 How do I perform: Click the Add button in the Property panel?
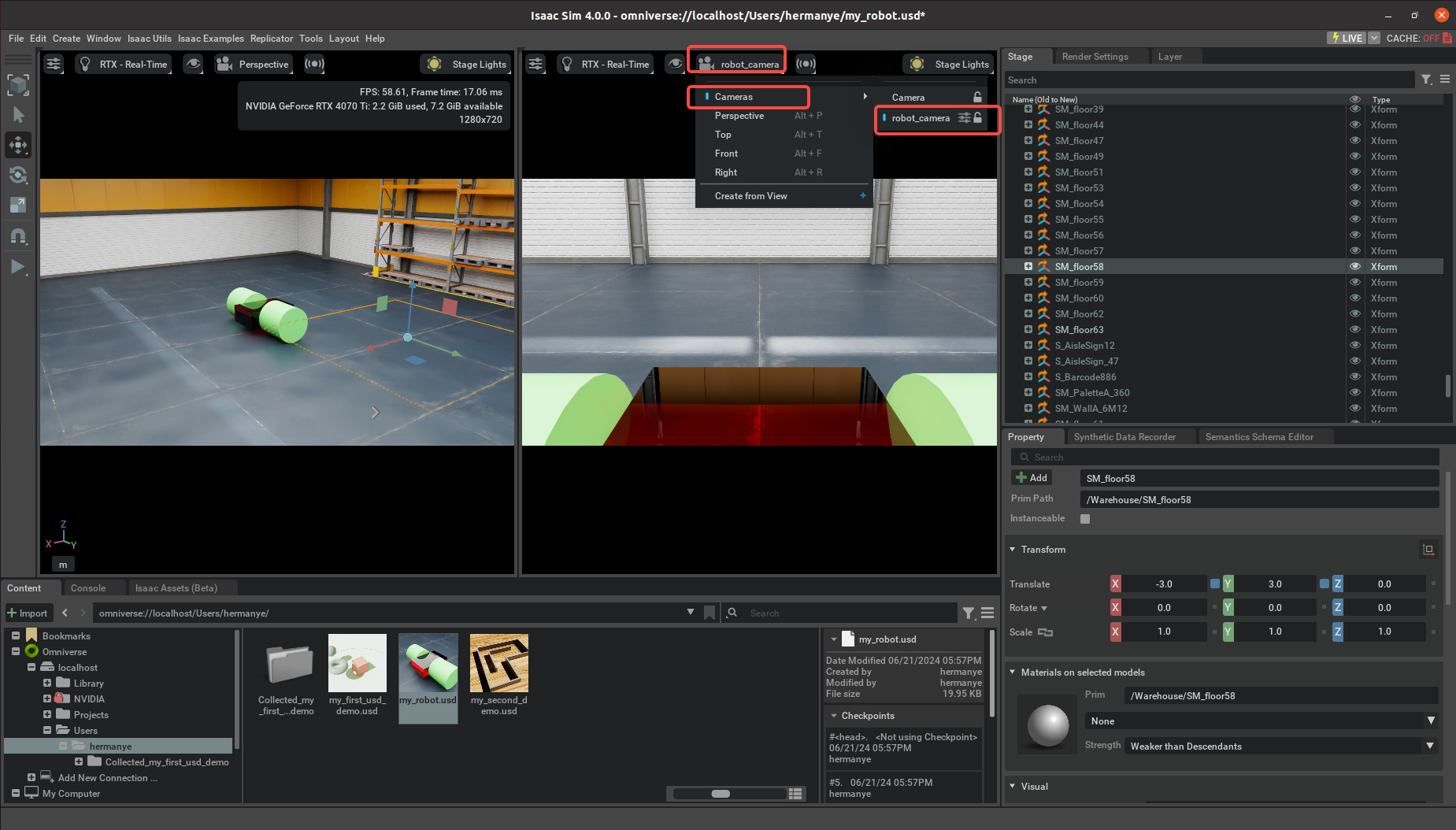(1032, 477)
